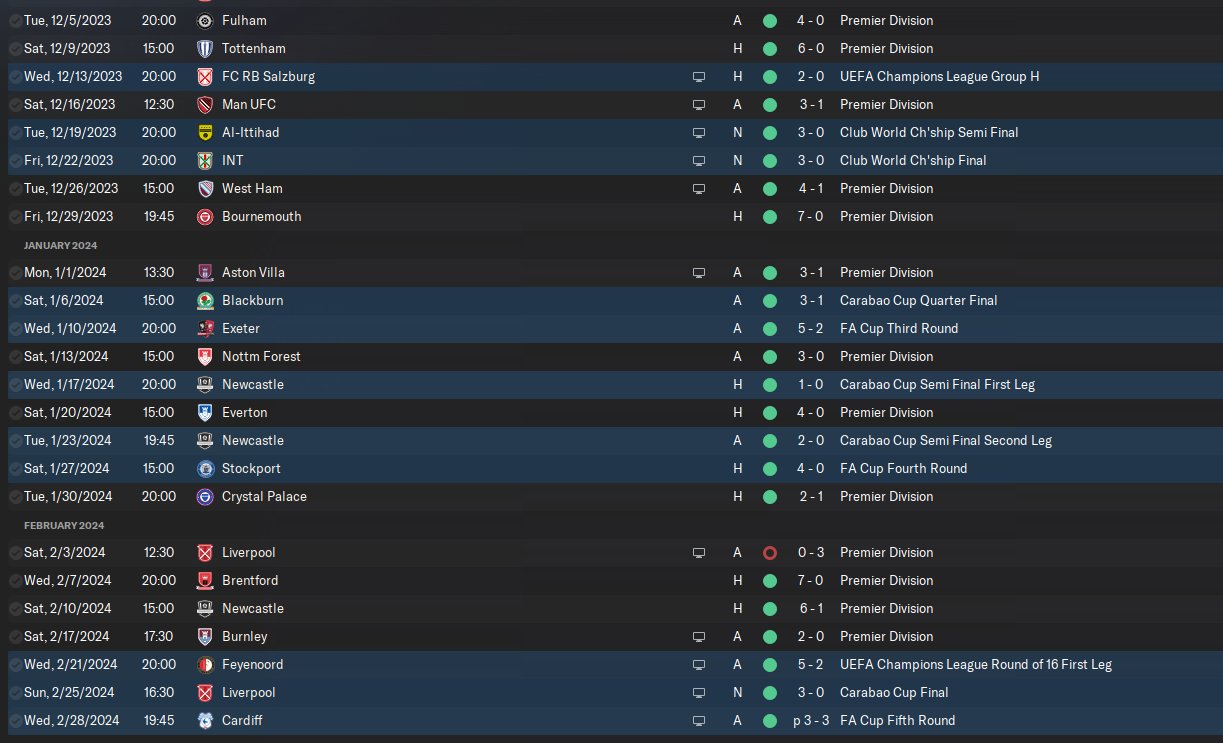Image resolution: width=1223 pixels, height=743 pixels.
Task: Open the TV icon on the Cardiff FA Cup row
Action: pyautogui.click(x=699, y=720)
